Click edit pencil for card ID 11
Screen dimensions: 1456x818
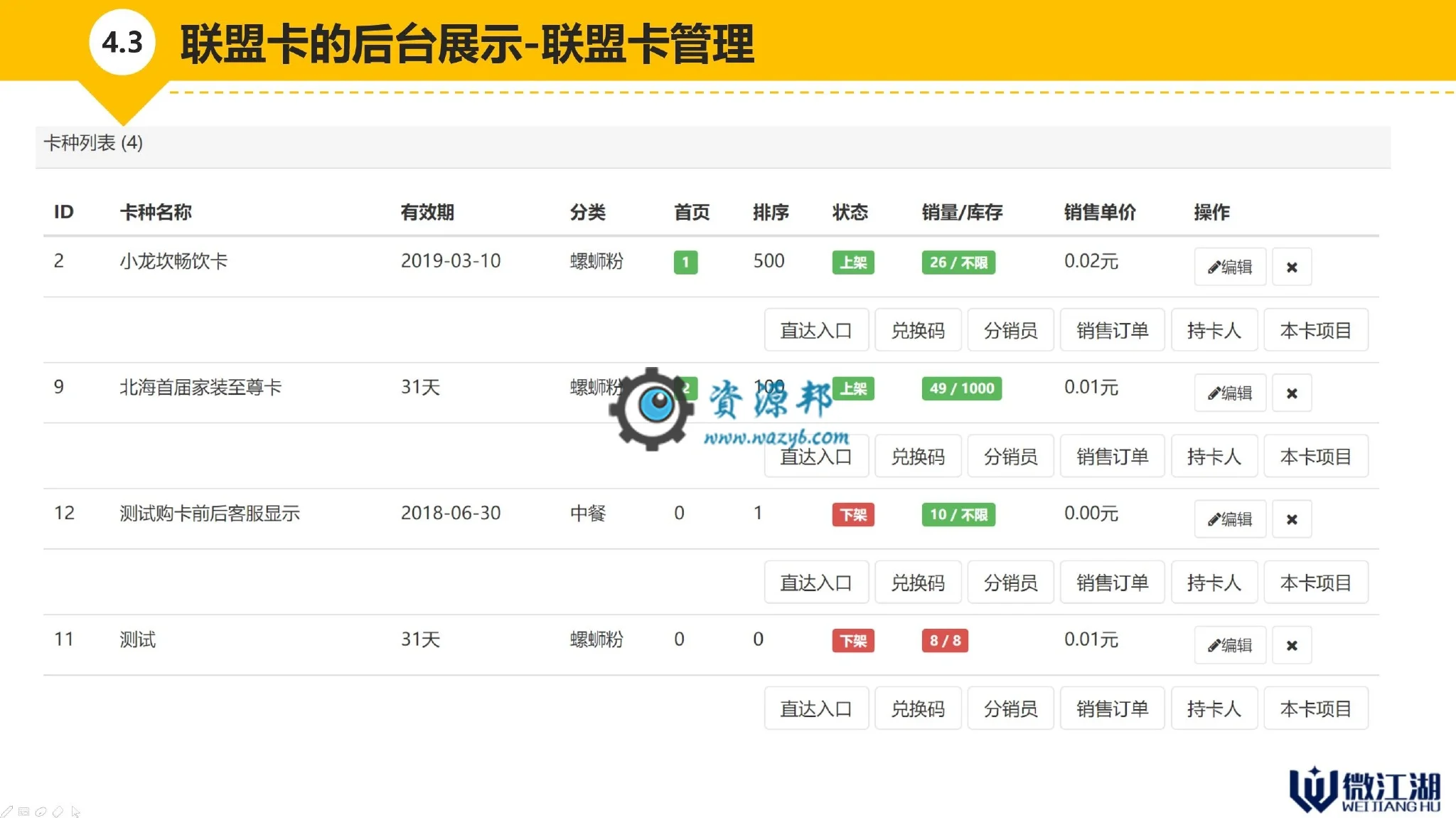pyautogui.click(x=1230, y=645)
